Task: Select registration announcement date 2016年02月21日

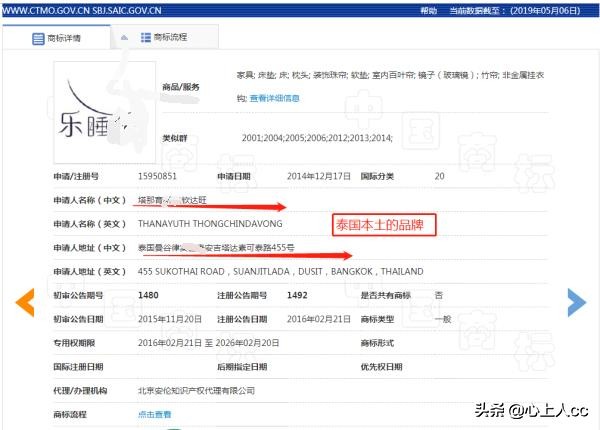Action: (x=319, y=319)
